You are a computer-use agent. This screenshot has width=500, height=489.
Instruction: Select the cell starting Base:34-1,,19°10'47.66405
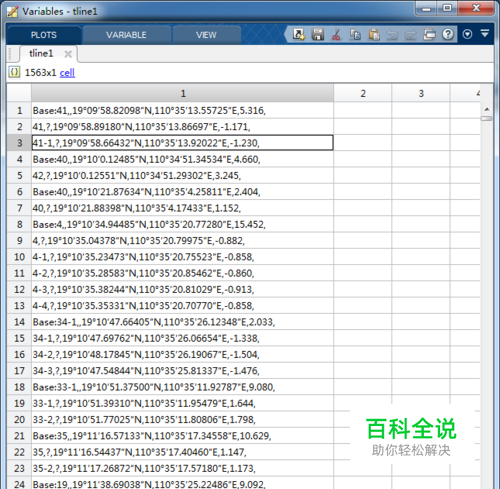[x=183, y=322]
